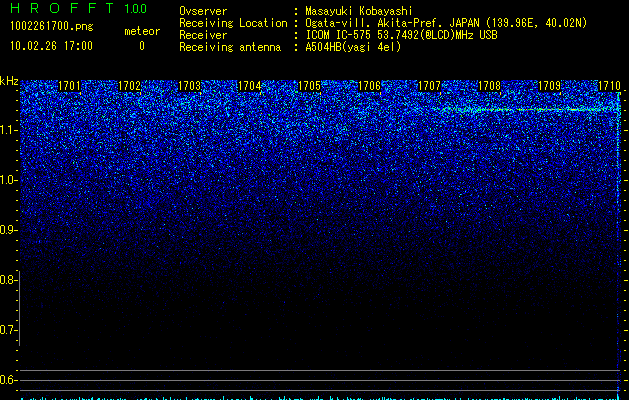Click the 1708 time marker

(x=489, y=86)
